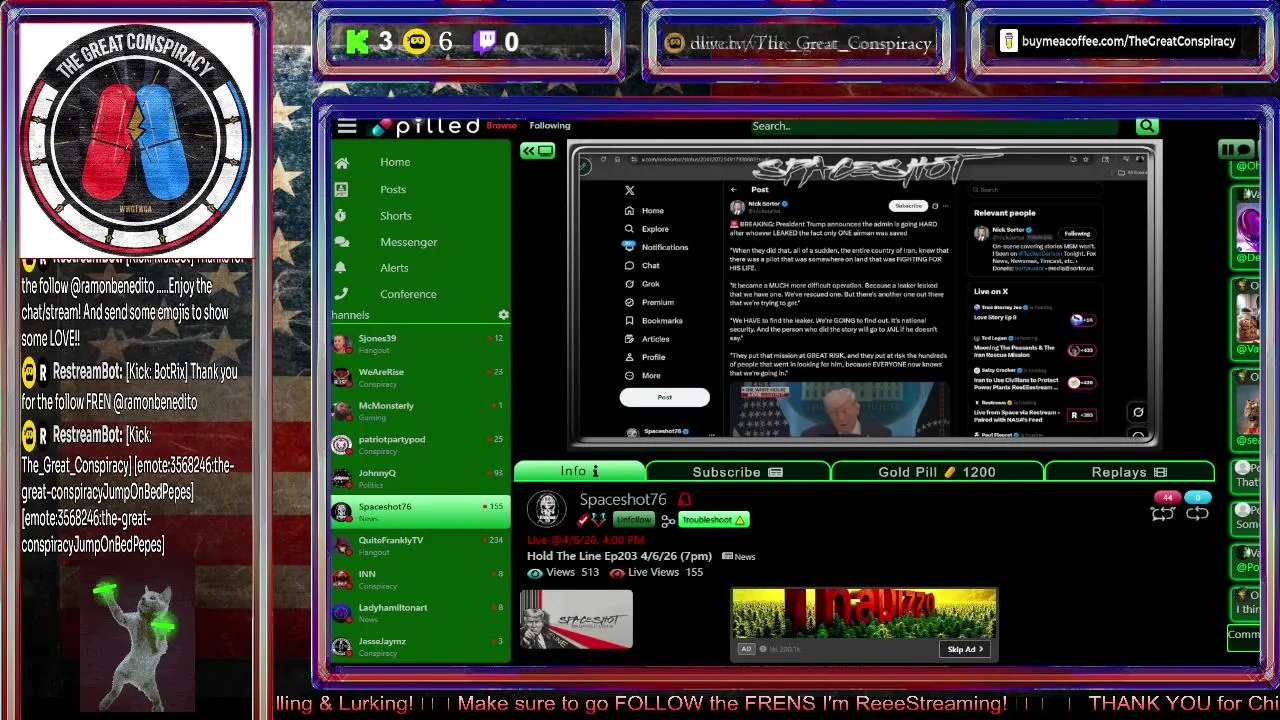Switch to the Following tab
Viewport: 1280px width, 720px height.
tap(550, 126)
